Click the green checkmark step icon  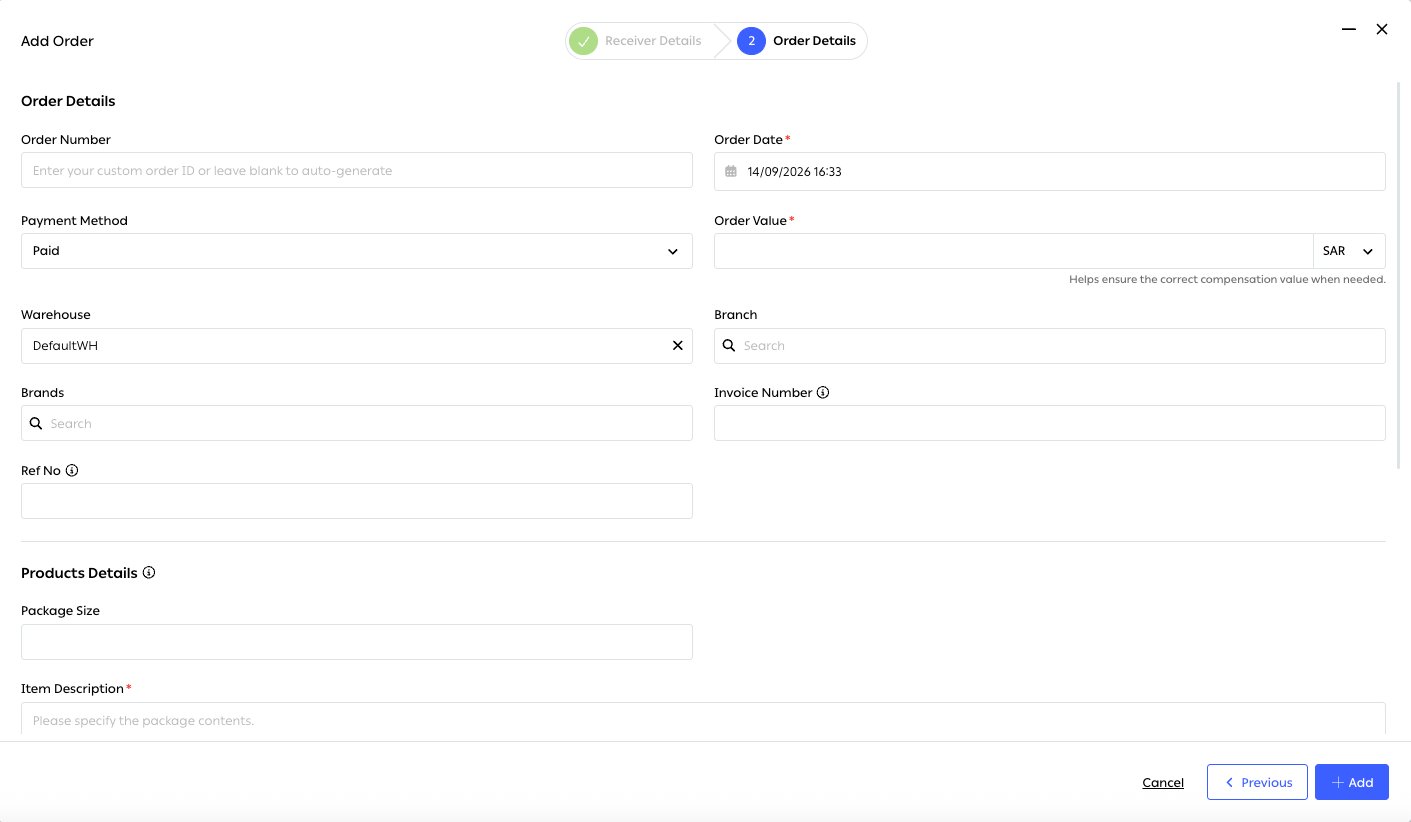click(583, 41)
